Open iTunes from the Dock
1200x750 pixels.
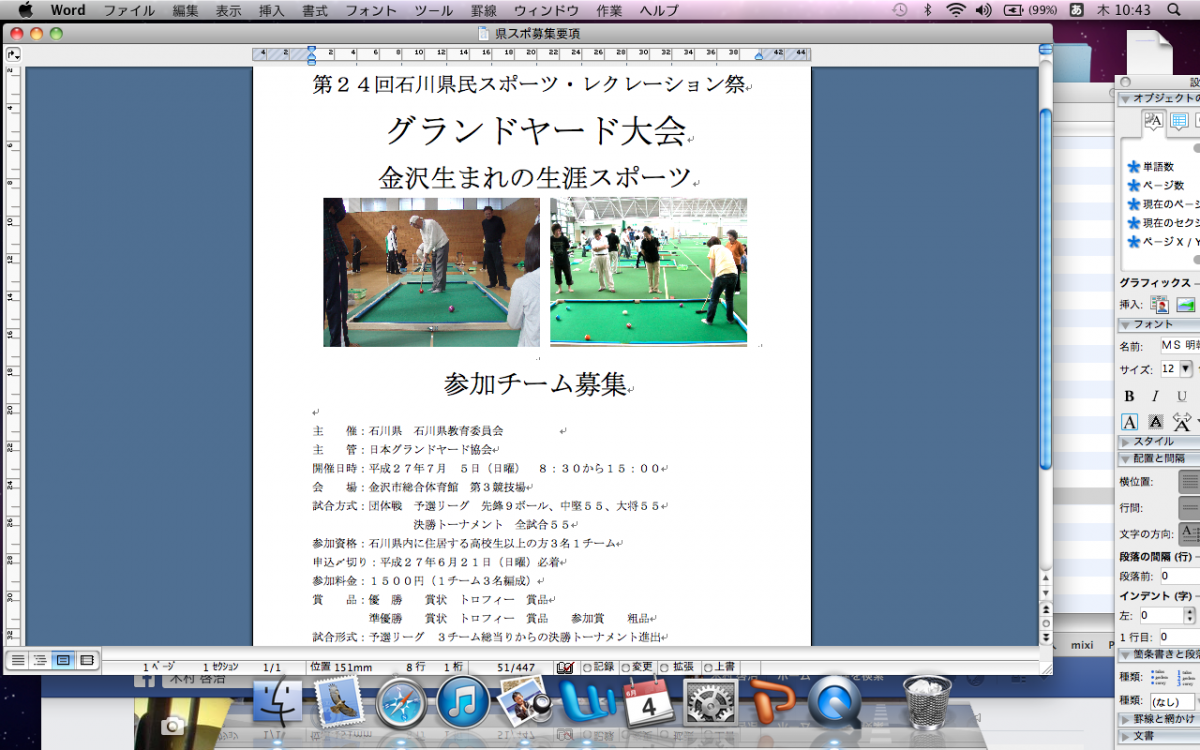point(462,703)
